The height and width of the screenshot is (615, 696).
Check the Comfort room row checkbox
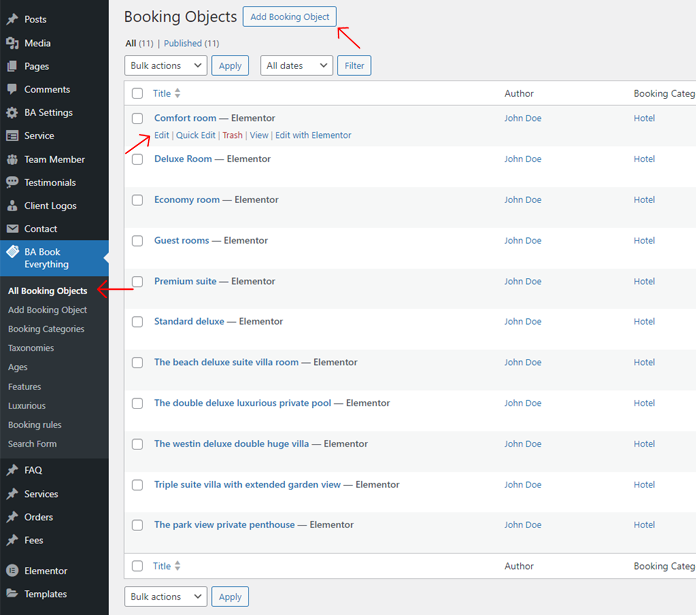pyautogui.click(x=138, y=118)
